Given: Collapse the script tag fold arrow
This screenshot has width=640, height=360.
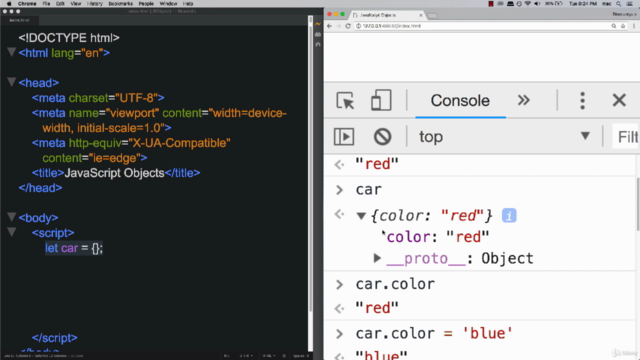Looking at the screenshot, I should [11, 232].
